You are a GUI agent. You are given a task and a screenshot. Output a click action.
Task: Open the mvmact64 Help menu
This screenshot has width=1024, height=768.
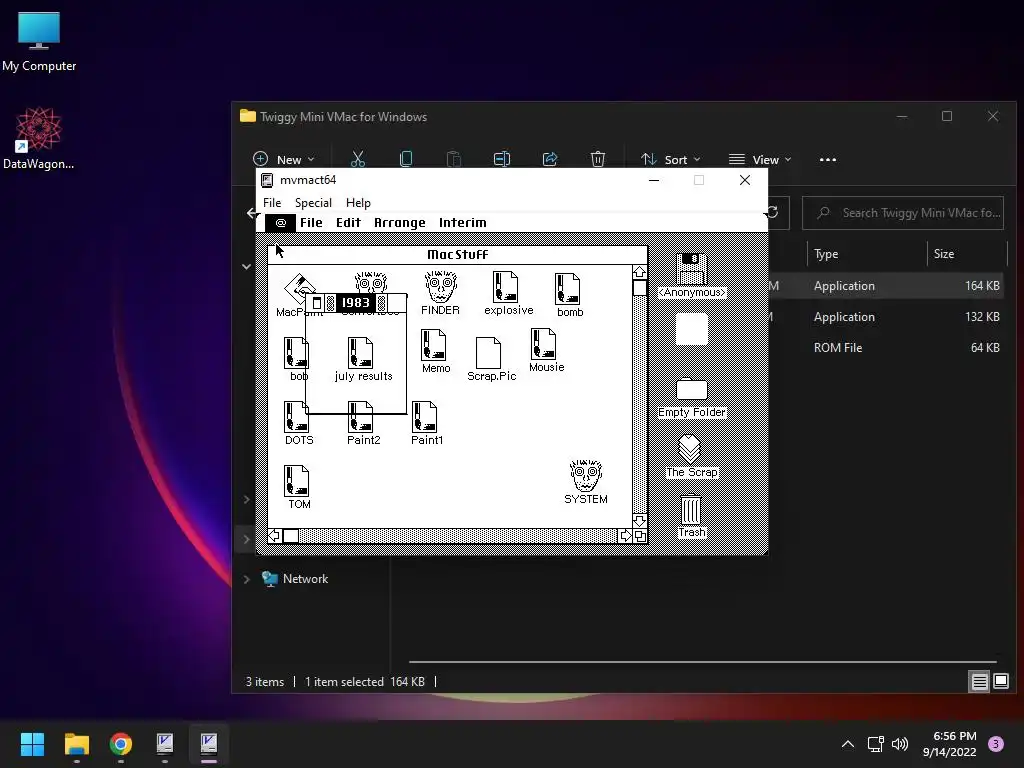(x=358, y=202)
